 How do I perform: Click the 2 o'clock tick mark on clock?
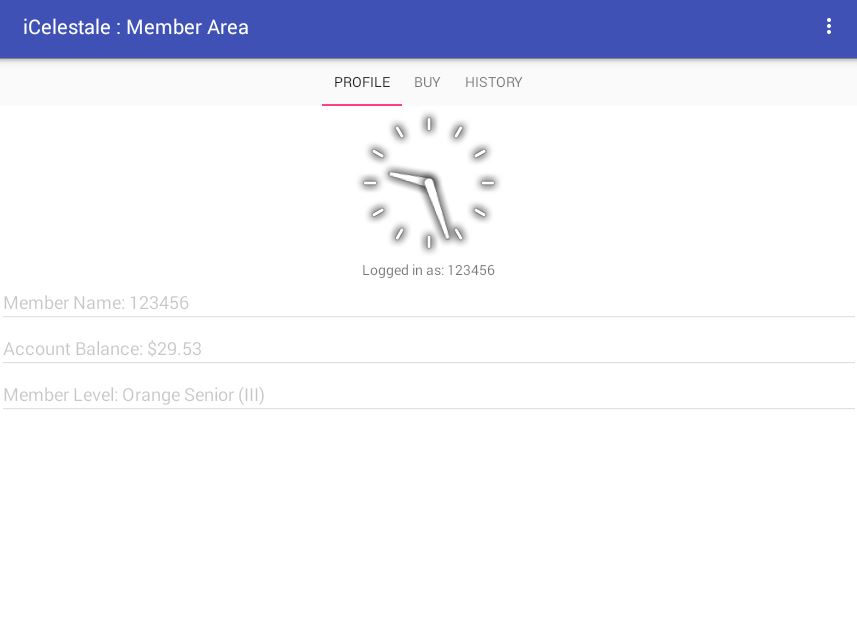480,153
